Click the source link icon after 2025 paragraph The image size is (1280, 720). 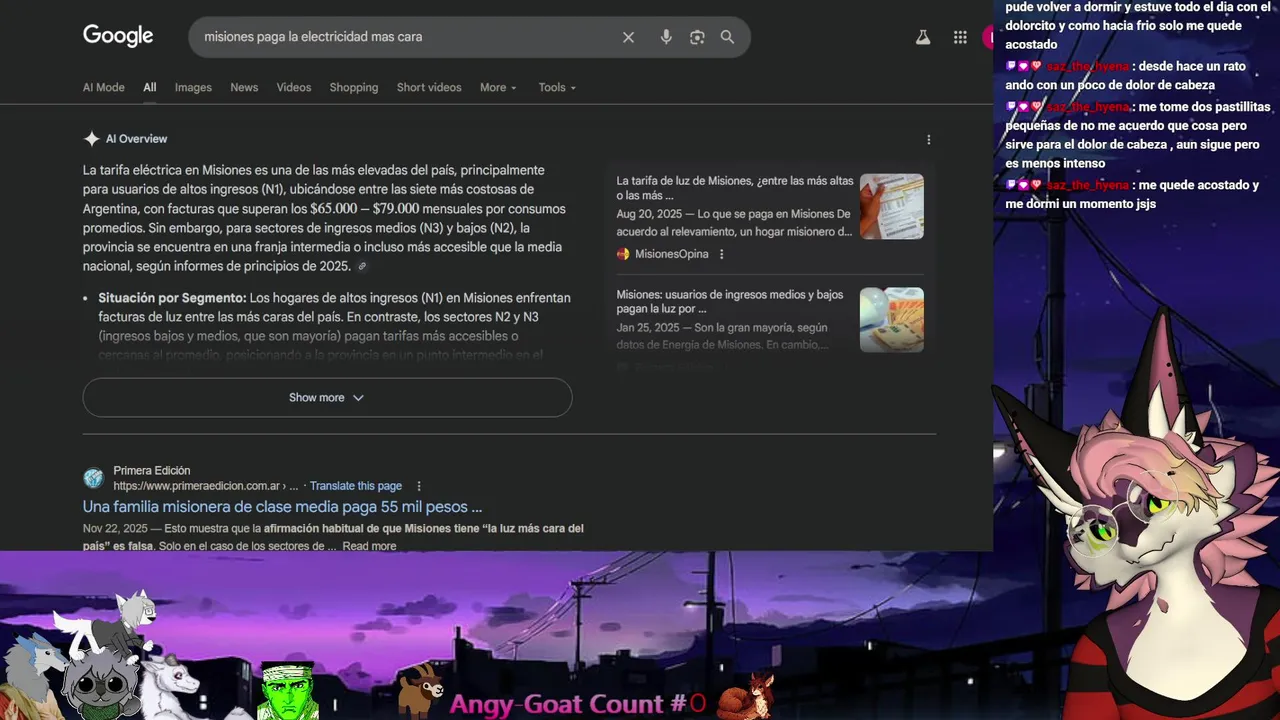coord(362,267)
